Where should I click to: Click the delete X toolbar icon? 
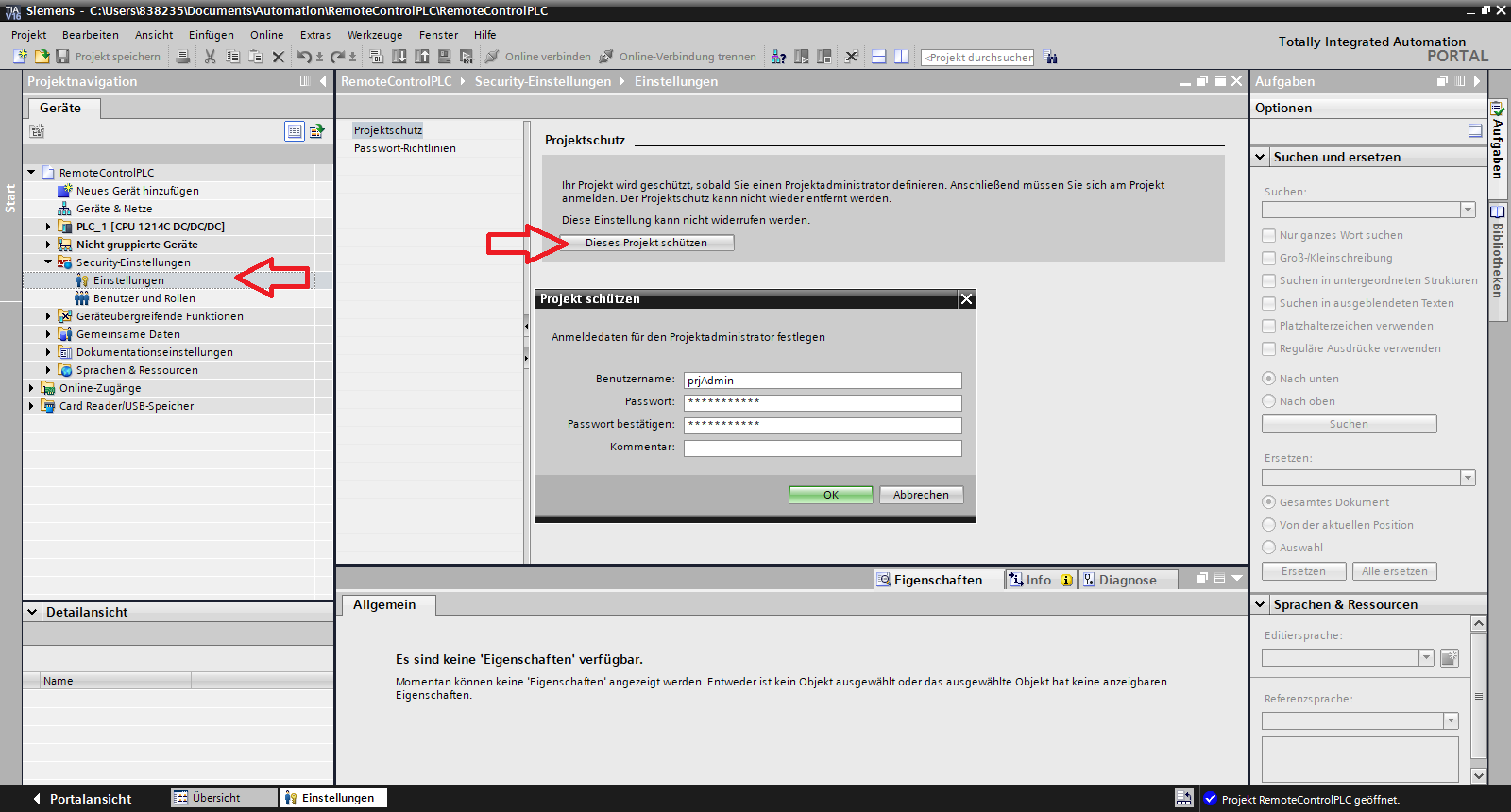click(x=279, y=57)
